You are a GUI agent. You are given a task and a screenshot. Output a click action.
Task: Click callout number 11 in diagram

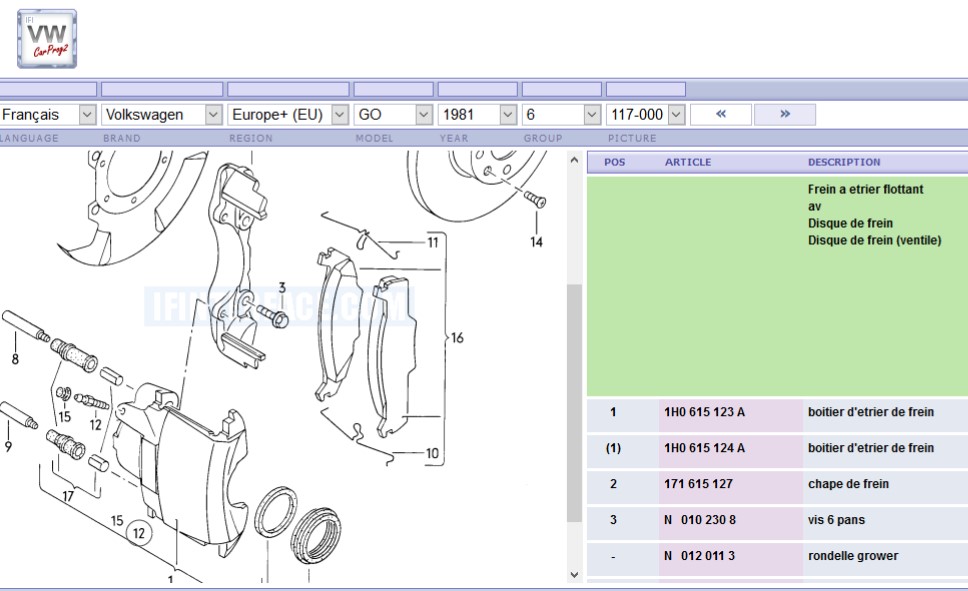point(433,243)
